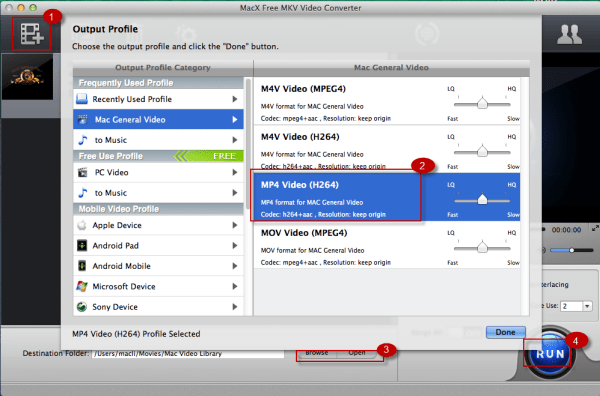Click the Mac General Video category icon
Viewport: 600px width, 396px height.
coord(82,119)
